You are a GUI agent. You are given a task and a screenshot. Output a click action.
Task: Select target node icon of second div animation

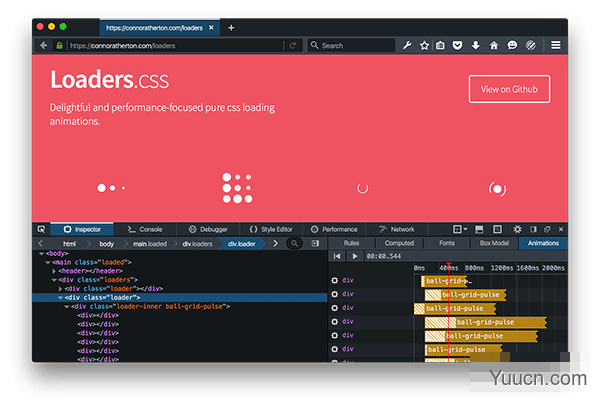pyautogui.click(x=334, y=294)
